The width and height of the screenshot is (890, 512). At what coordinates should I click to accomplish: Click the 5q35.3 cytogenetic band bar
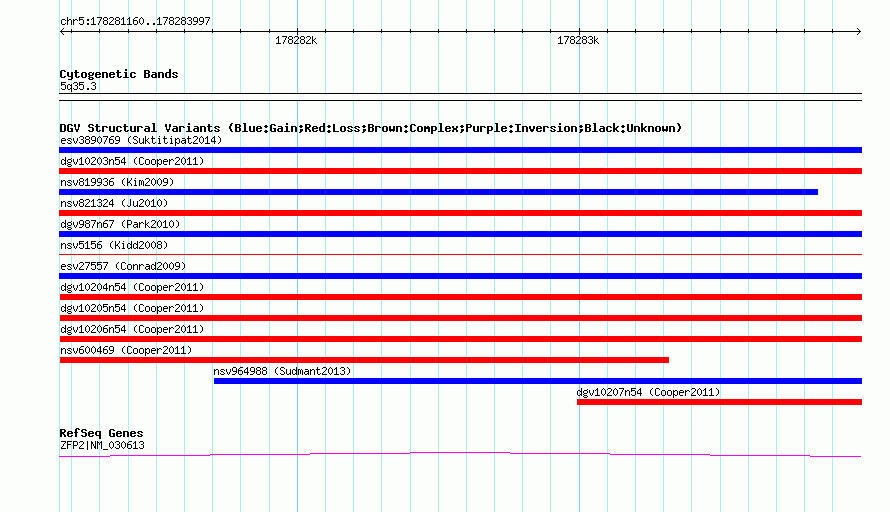pos(460,97)
